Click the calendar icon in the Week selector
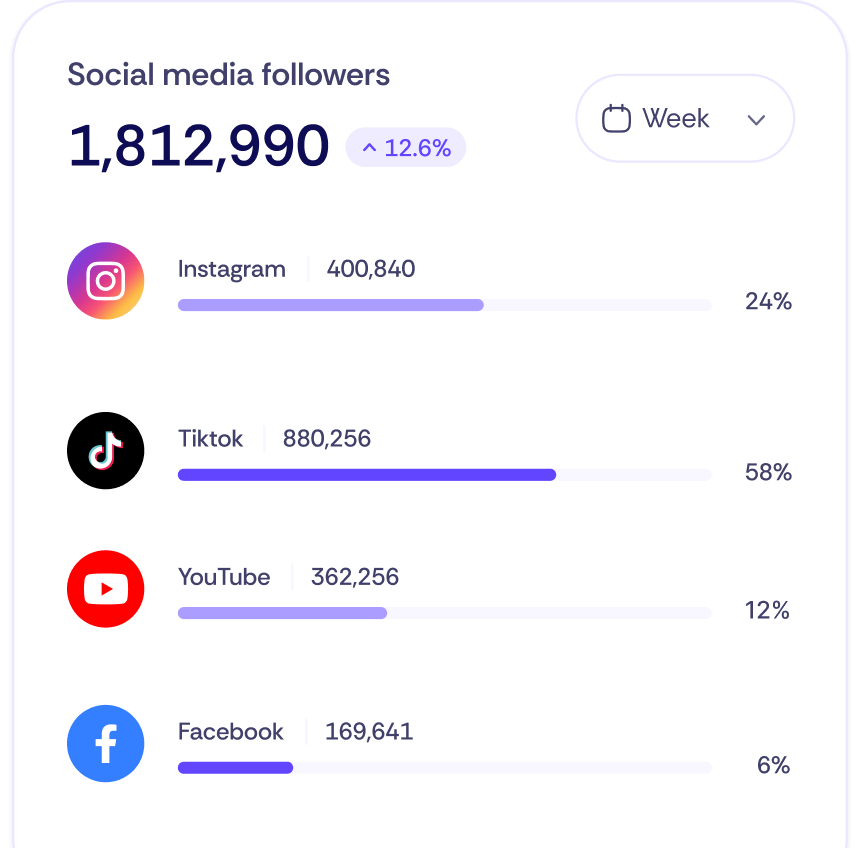The image size is (860, 848). coord(617,118)
